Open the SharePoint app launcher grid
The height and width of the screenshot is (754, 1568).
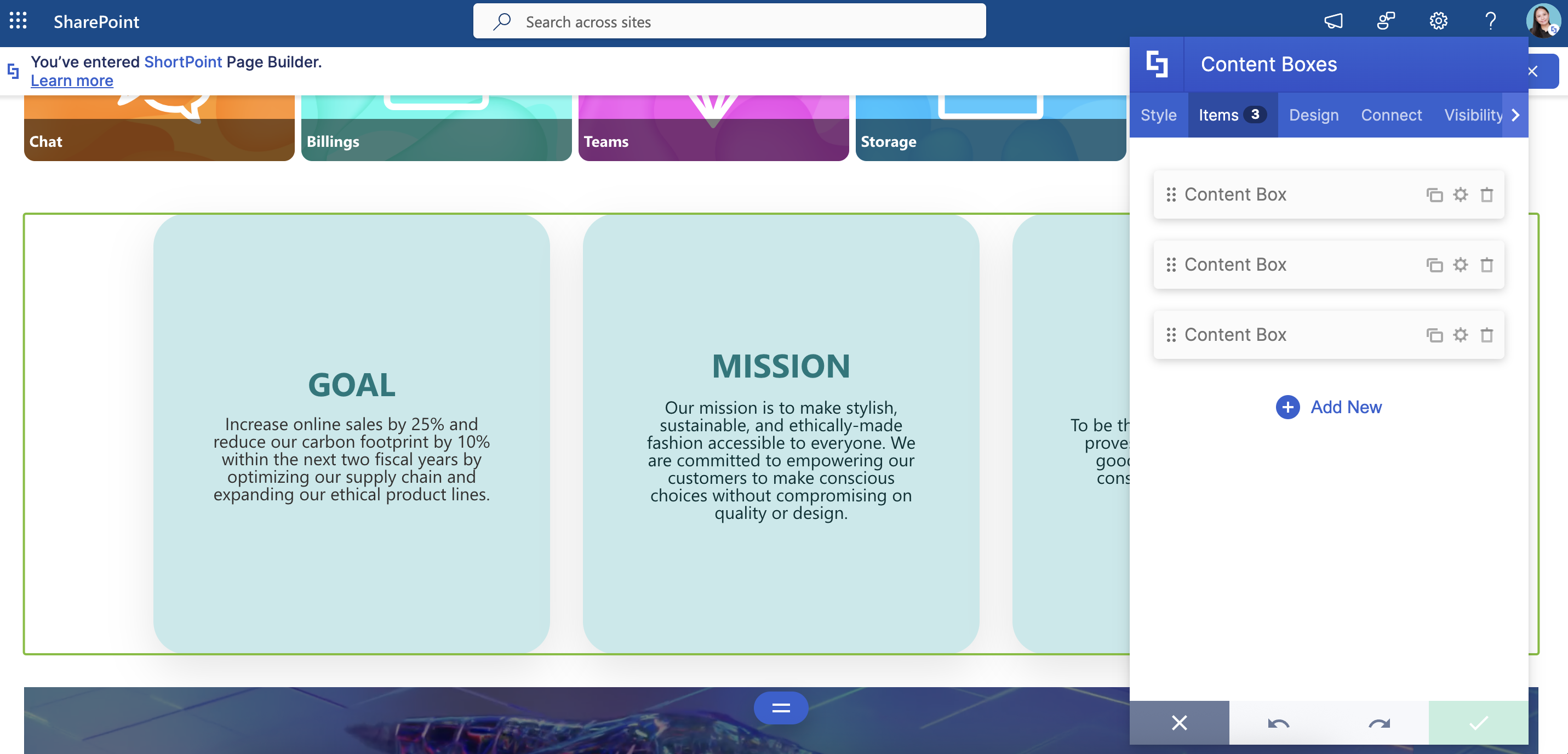point(18,21)
